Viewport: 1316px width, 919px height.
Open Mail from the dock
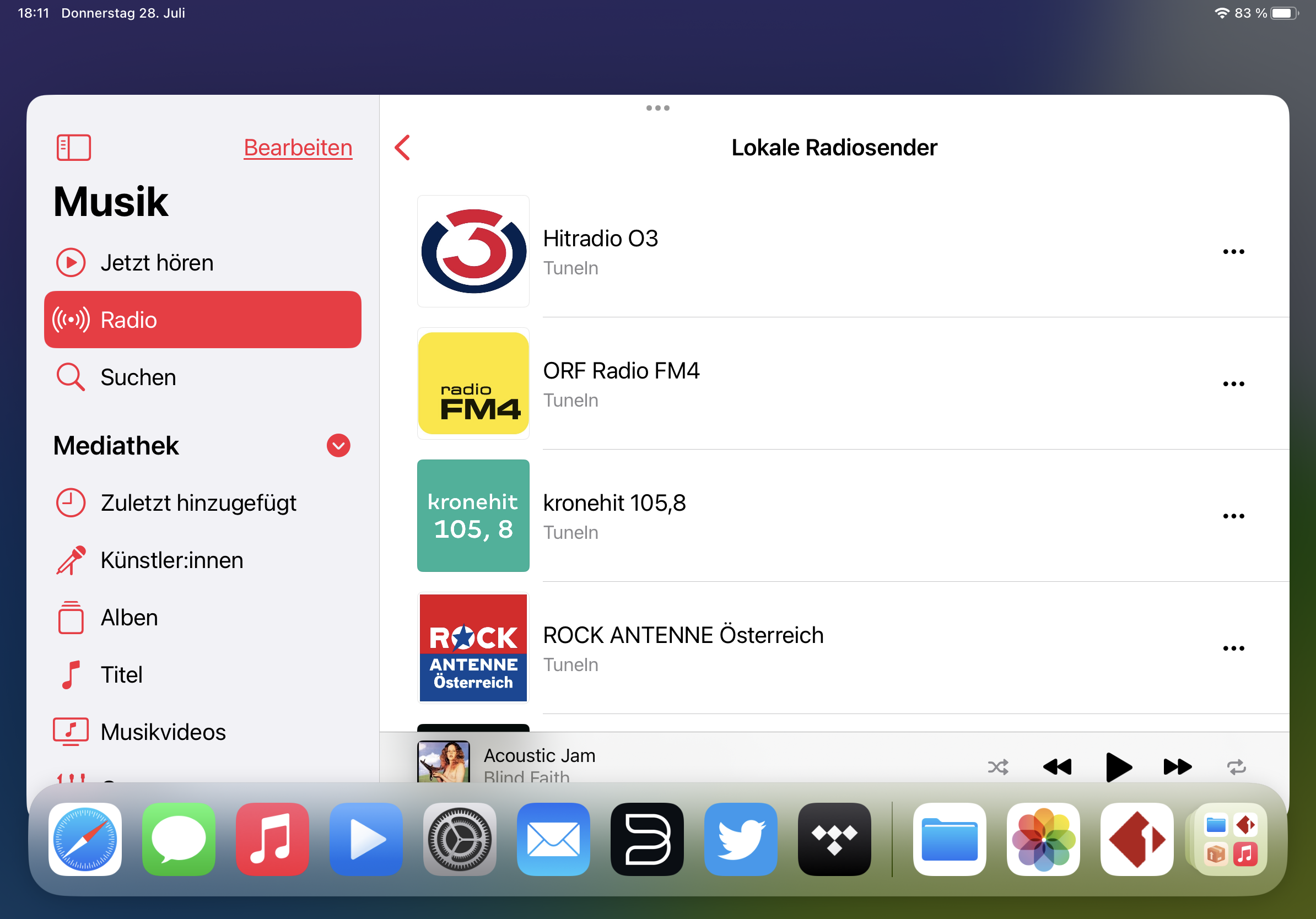[x=553, y=839]
